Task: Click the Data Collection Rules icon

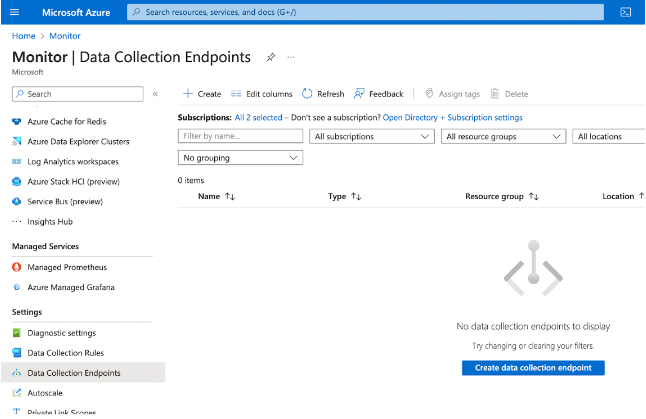Action: (16, 353)
